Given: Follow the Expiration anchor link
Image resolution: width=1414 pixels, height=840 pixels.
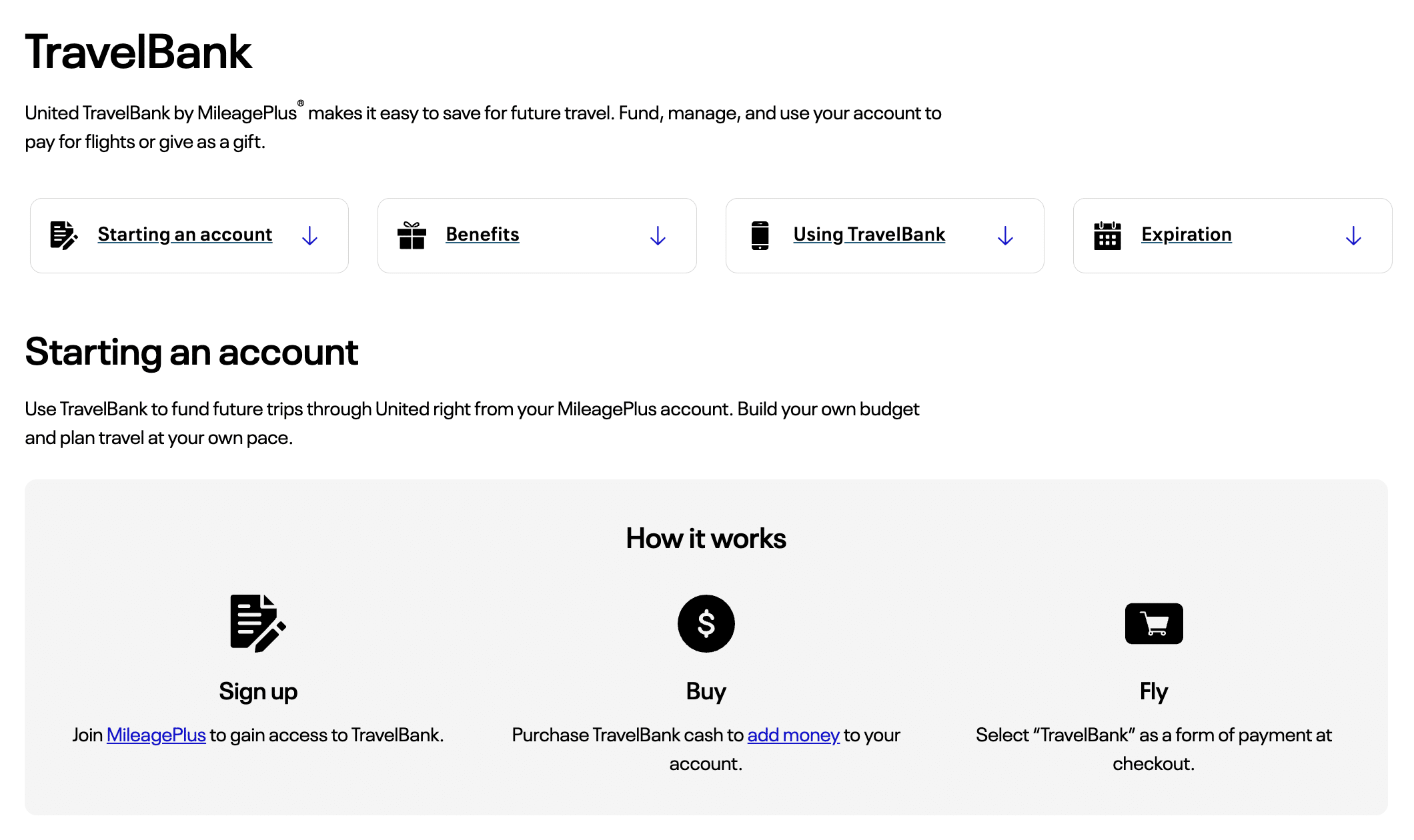Looking at the screenshot, I should (1186, 235).
